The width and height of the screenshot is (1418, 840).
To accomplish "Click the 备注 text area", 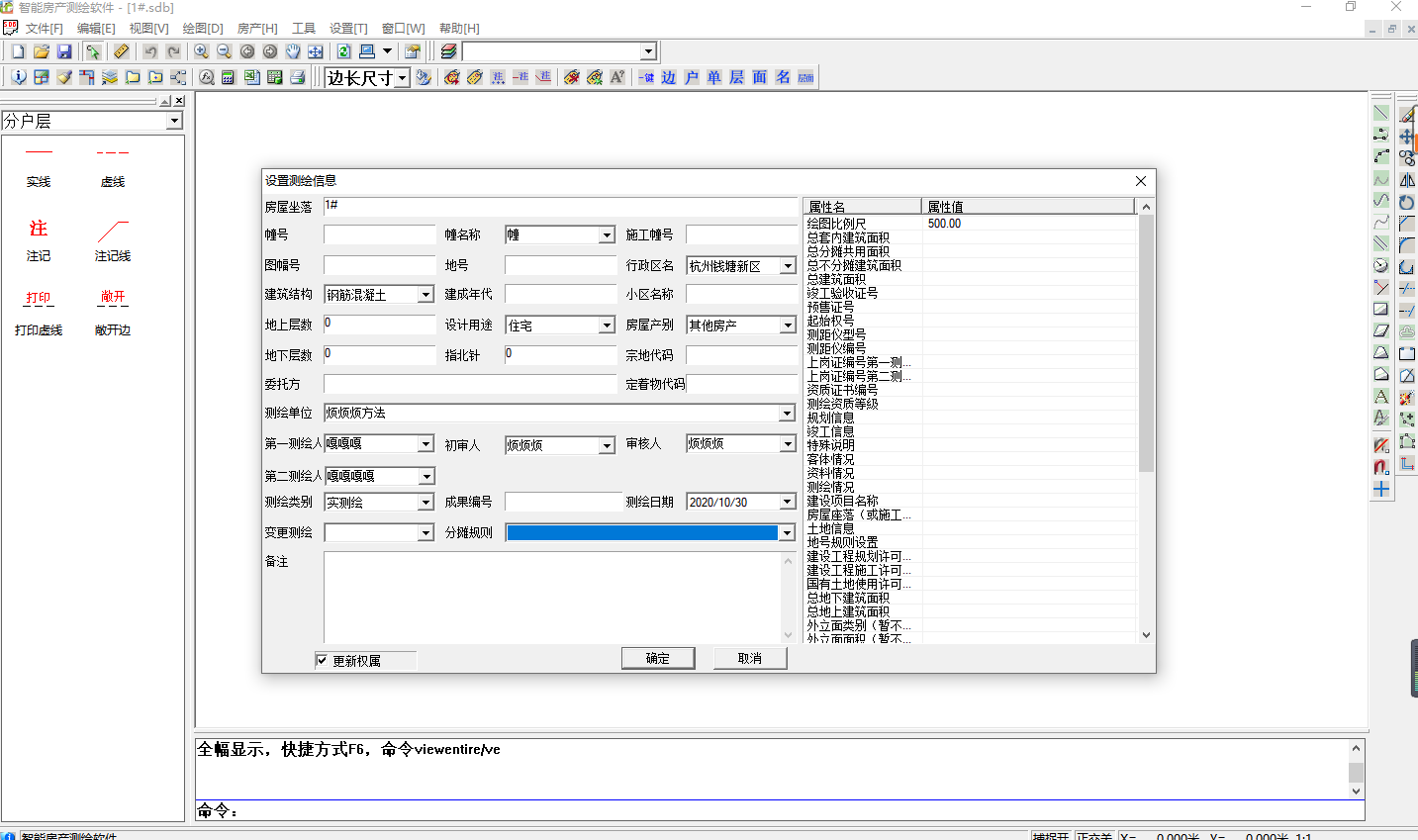I will pos(560,599).
